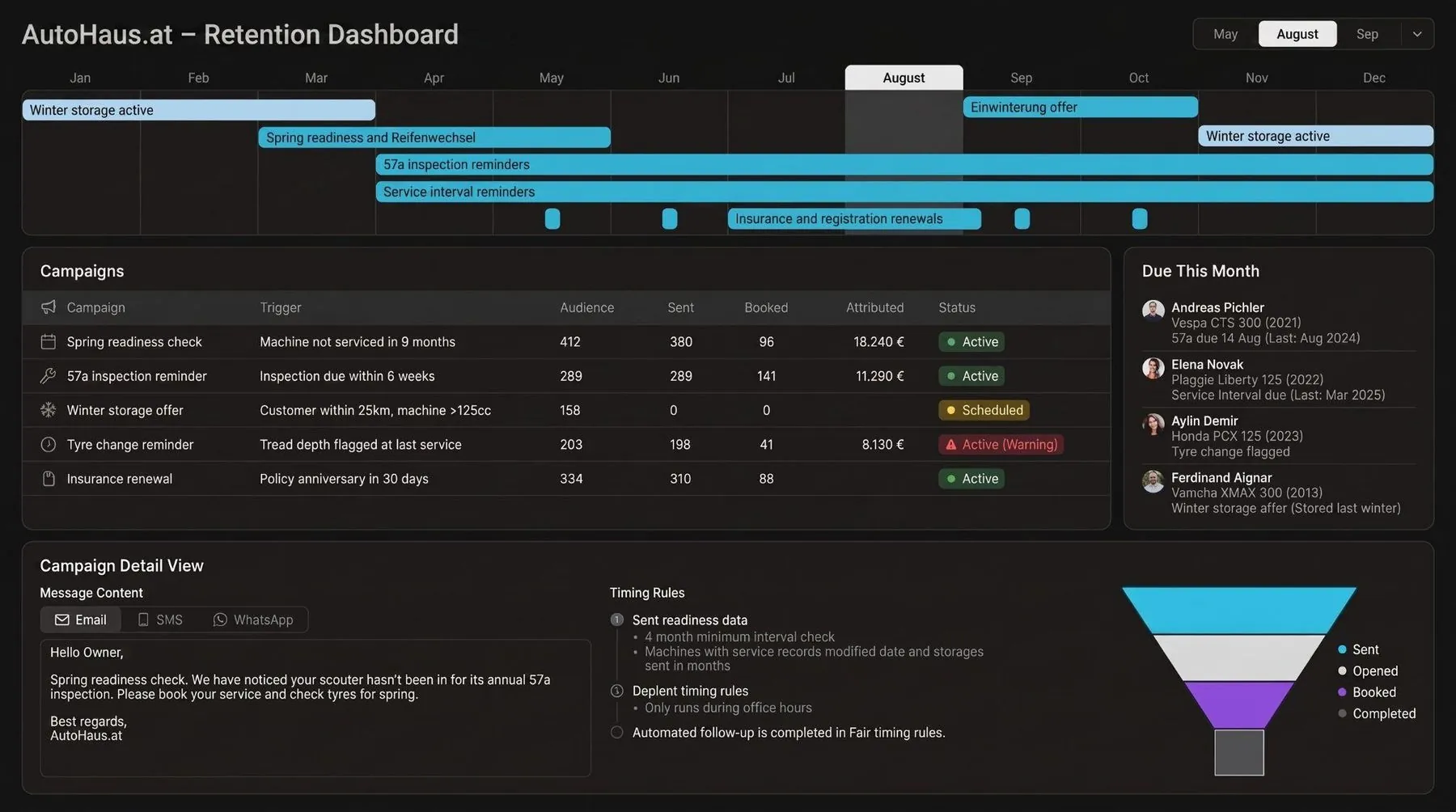1456x812 pixels.
Task: Click 'Winter storage offer' campaign name
Action: point(125,410)
